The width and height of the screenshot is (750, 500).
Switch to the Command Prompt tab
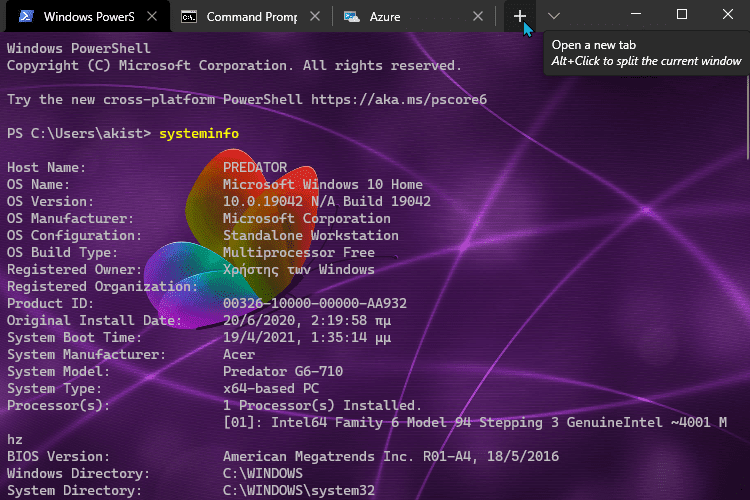click(x=252, y=16)
